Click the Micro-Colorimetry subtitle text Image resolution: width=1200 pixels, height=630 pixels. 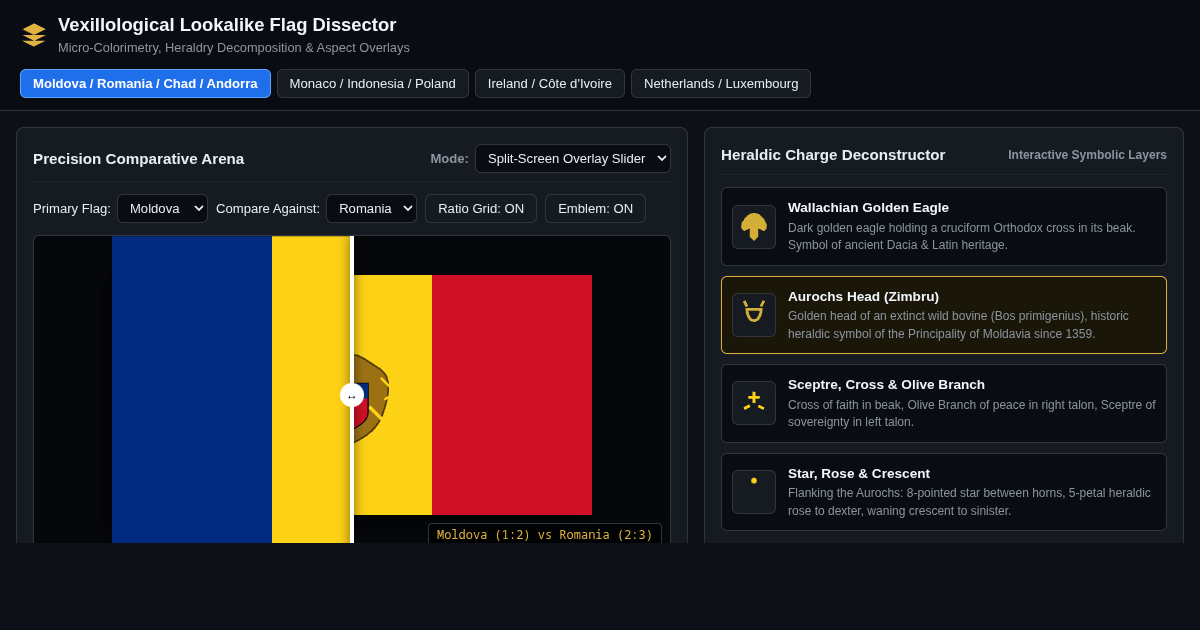pos(234,47)
